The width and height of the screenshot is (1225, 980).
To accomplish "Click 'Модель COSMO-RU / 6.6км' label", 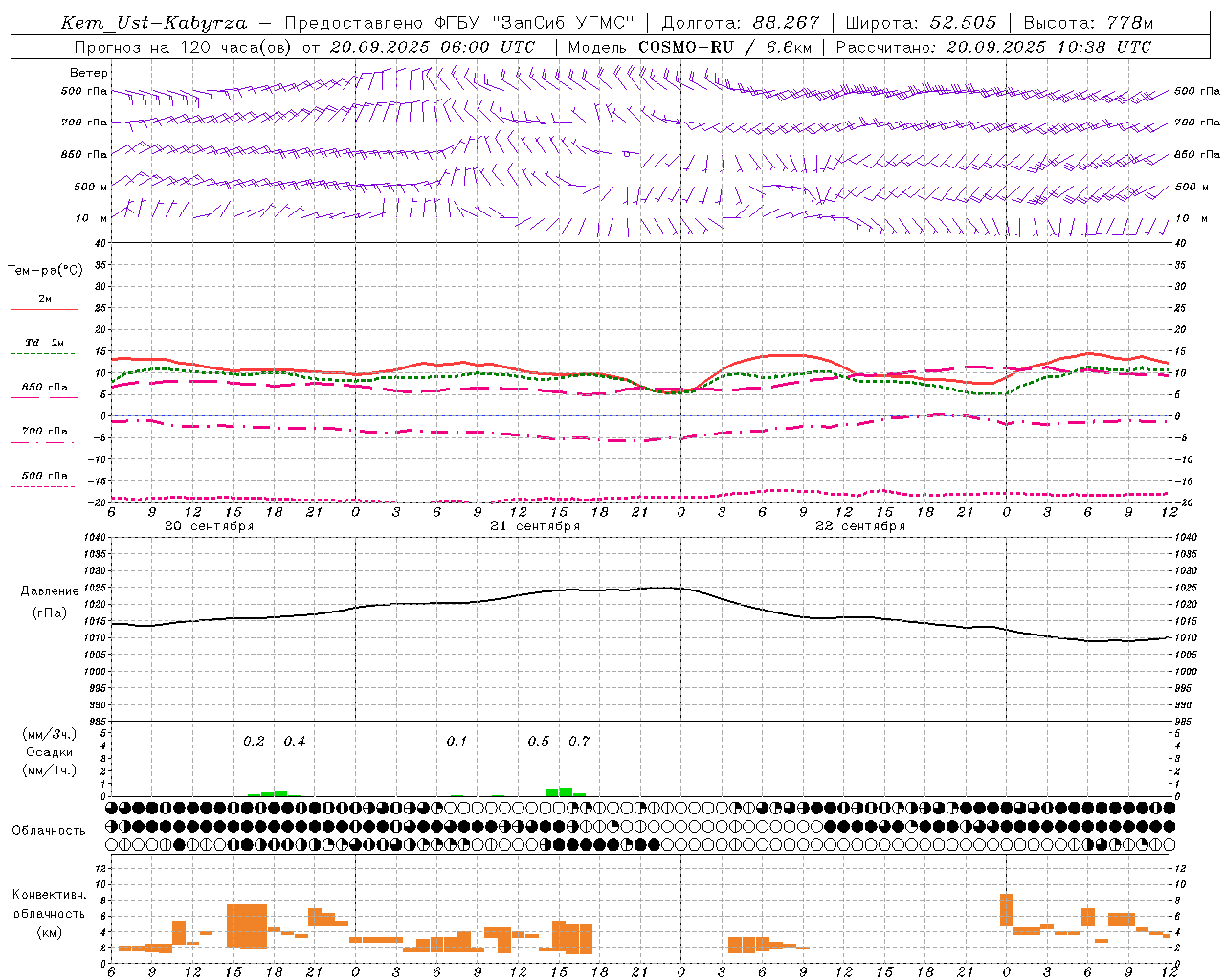I will 690,47.
